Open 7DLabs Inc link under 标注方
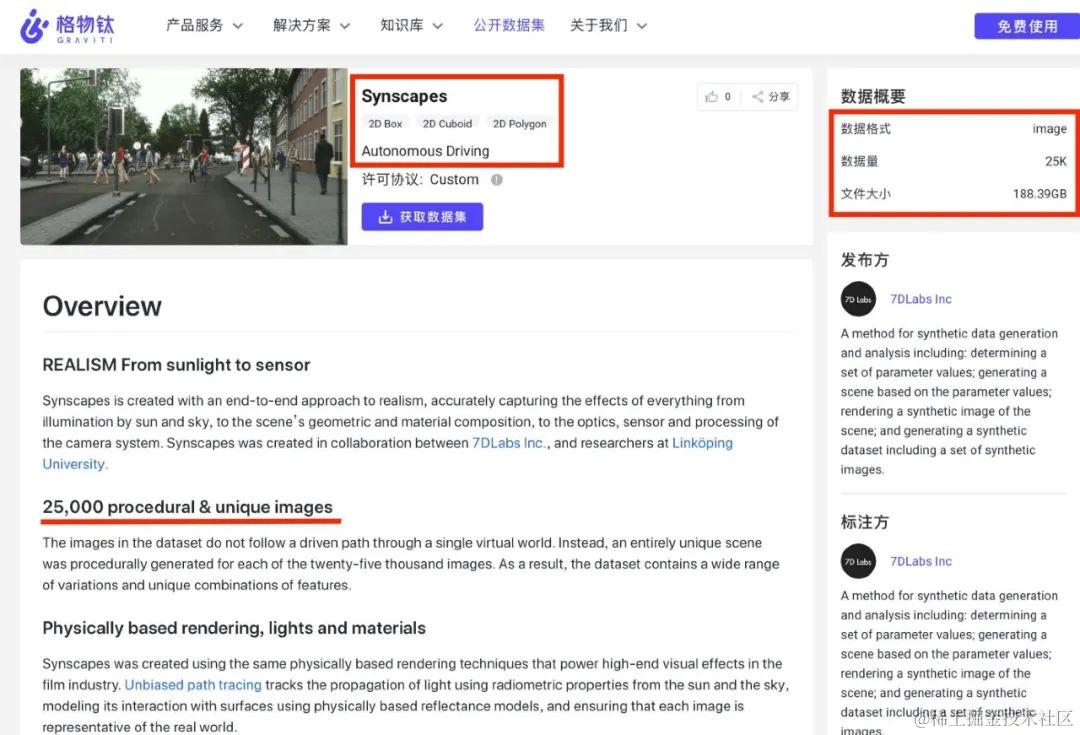The image size is (1080, 735). tap(920, 561)
